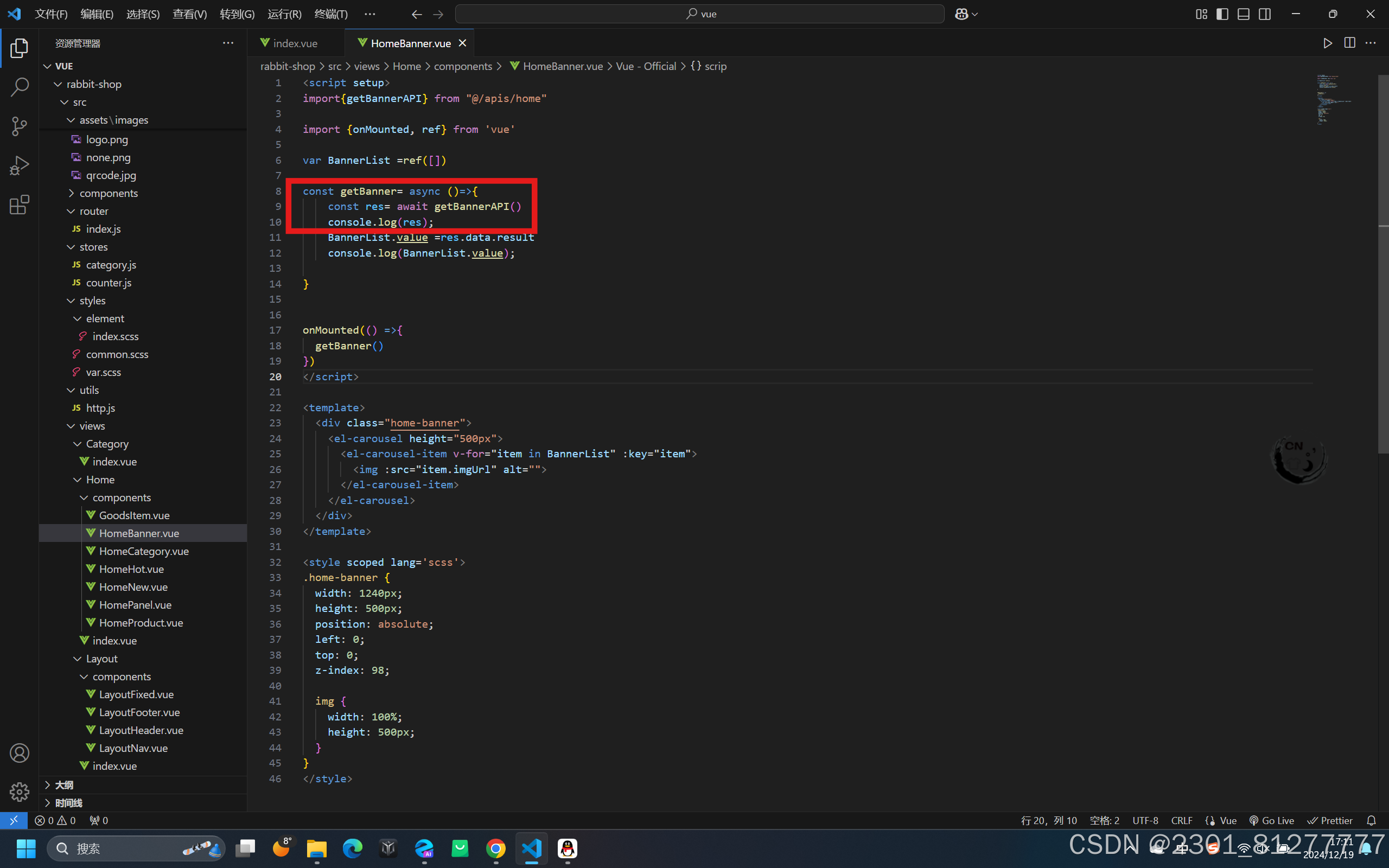This screenshot has height=868, width=1389.
Task: Toggle secondary side bar visibility
Action: tap(1264, 14)
